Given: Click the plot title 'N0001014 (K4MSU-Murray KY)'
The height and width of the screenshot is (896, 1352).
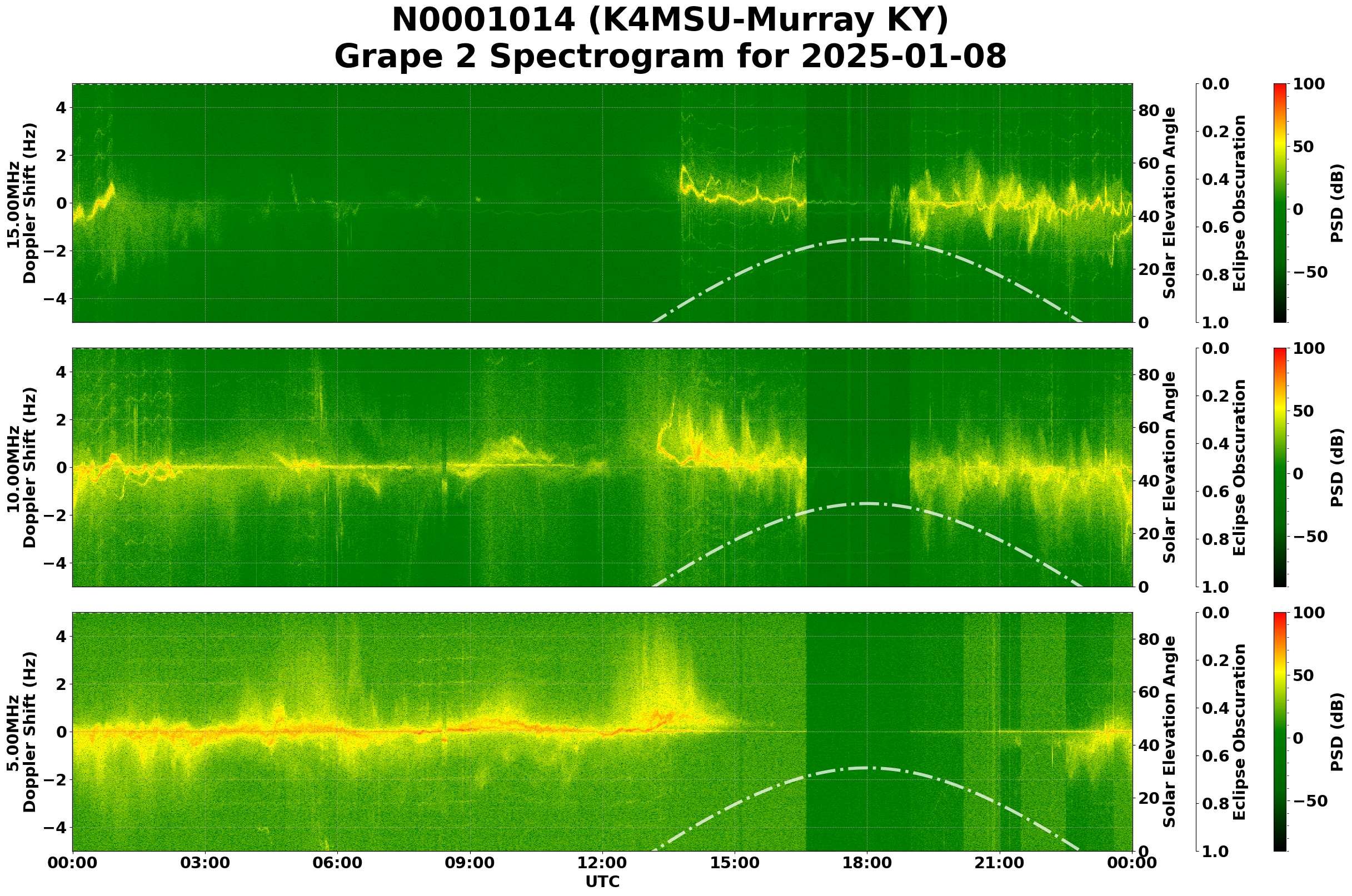Looking at the screenshot, I should point(670,21).
